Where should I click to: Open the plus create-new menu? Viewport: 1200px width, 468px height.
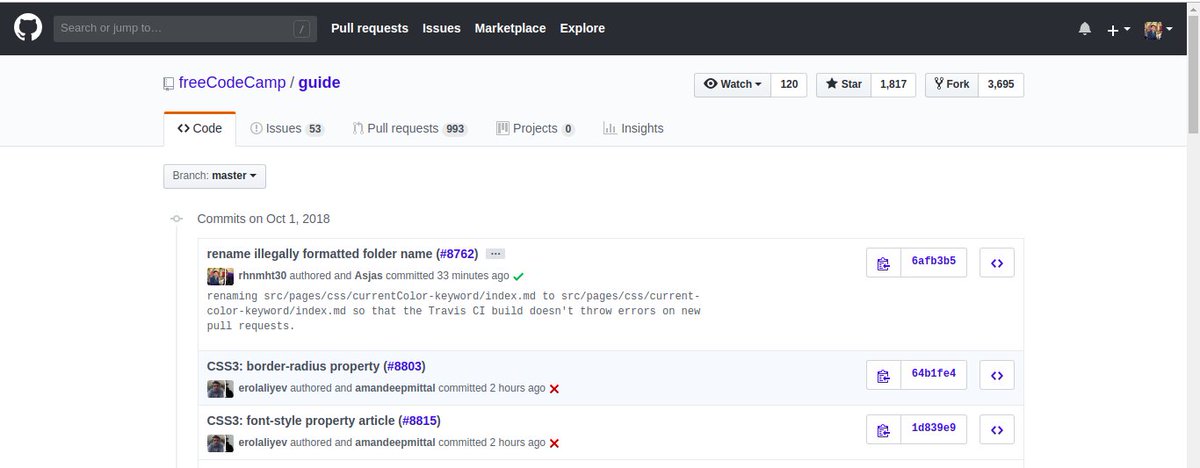[1118, 29]
